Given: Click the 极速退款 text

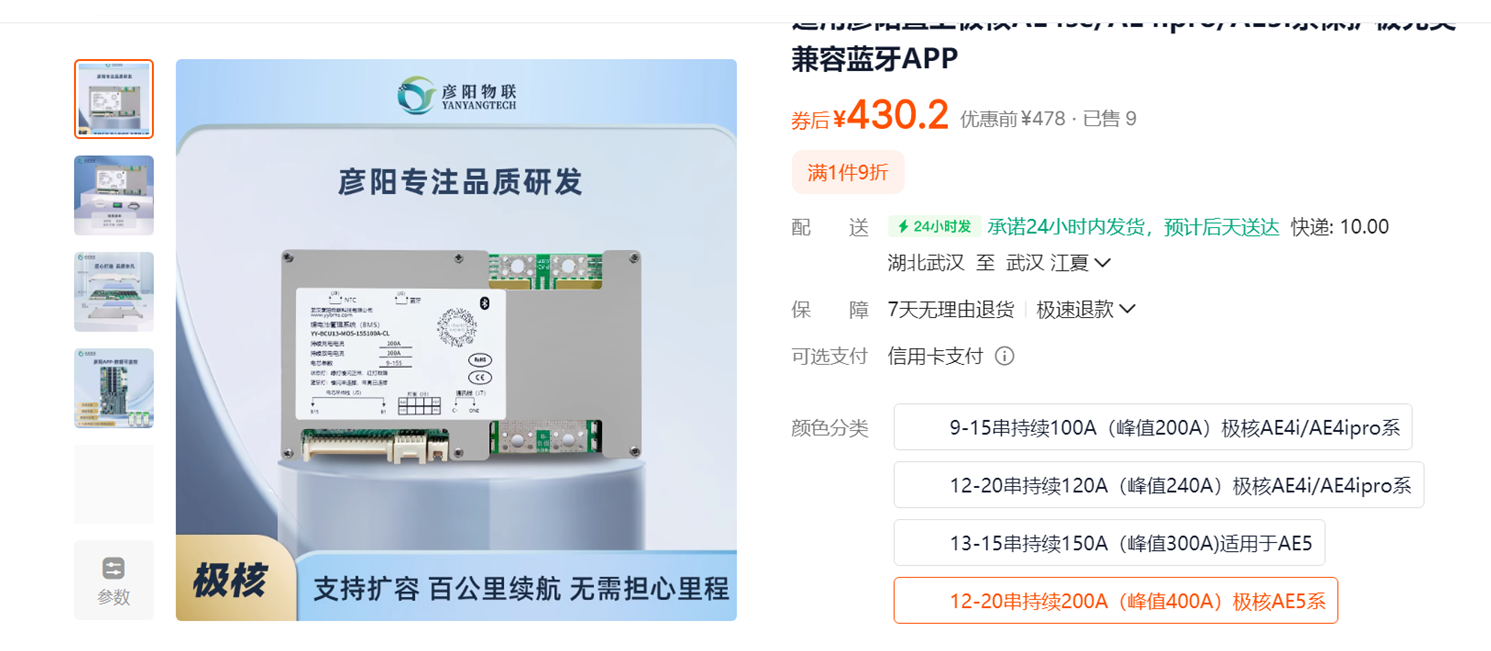Looking at the screenshot, I should coord(1075,310).
